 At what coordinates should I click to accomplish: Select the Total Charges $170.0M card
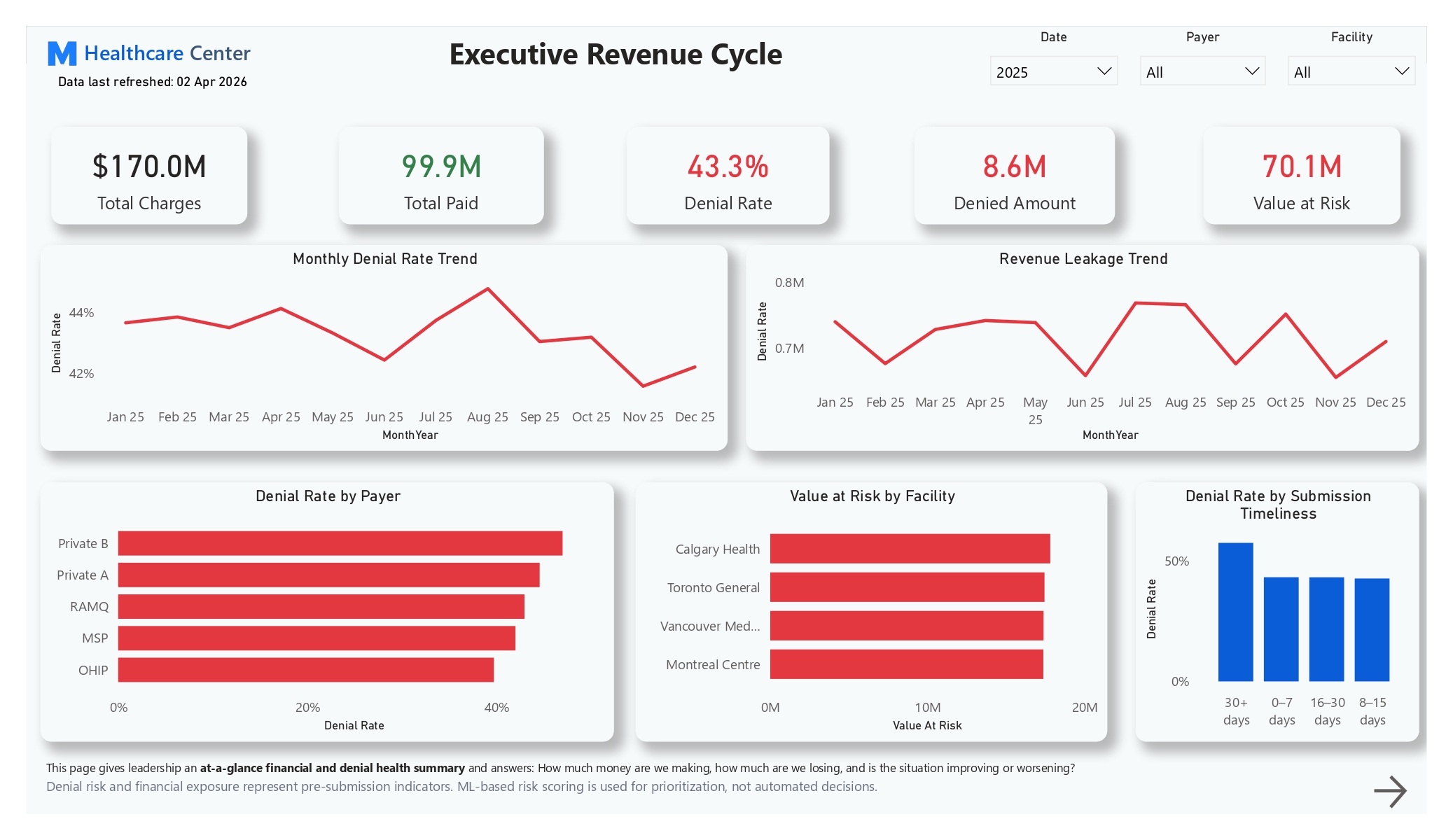pyautogui.click(x=149, y=176)
